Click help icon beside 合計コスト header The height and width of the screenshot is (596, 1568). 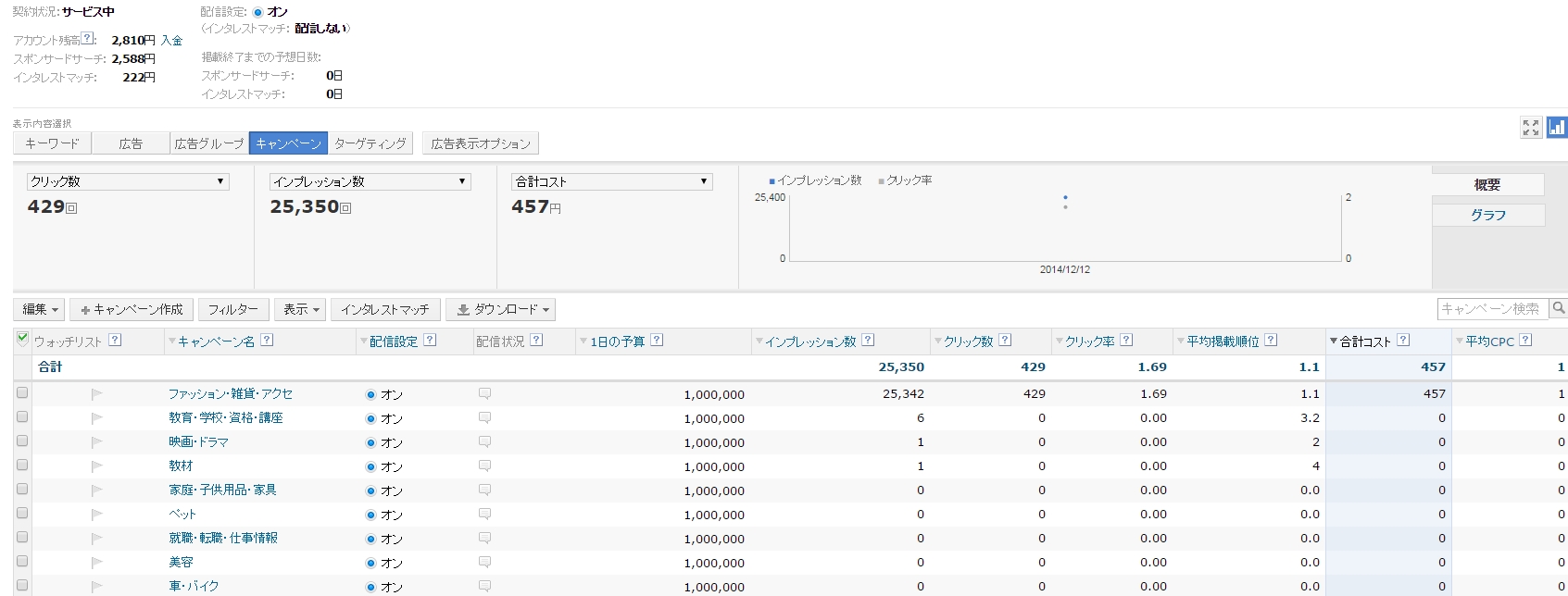(x=1403, y=341)
